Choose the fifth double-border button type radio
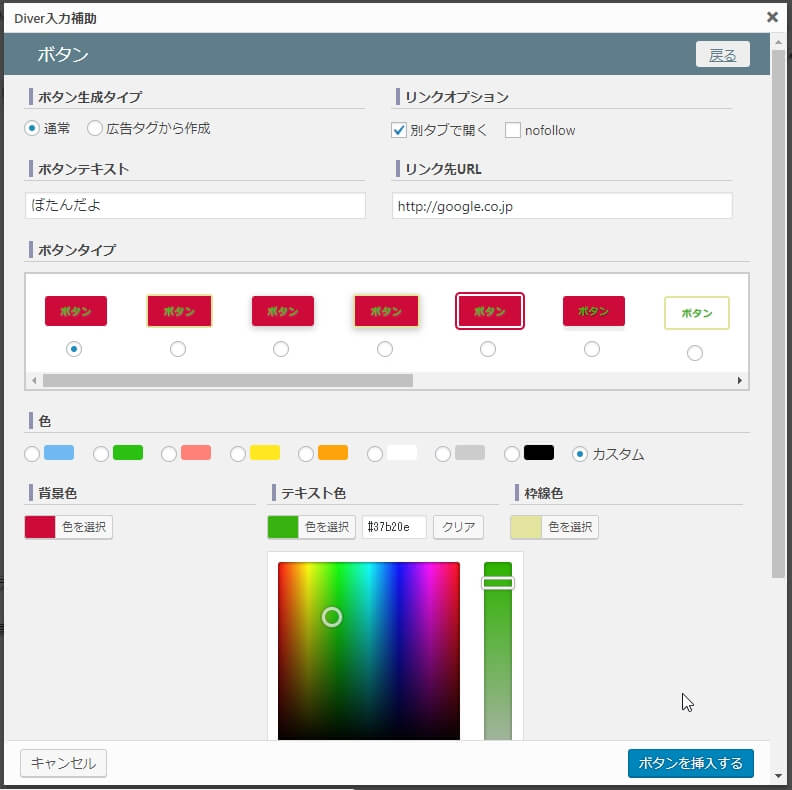 488,349
